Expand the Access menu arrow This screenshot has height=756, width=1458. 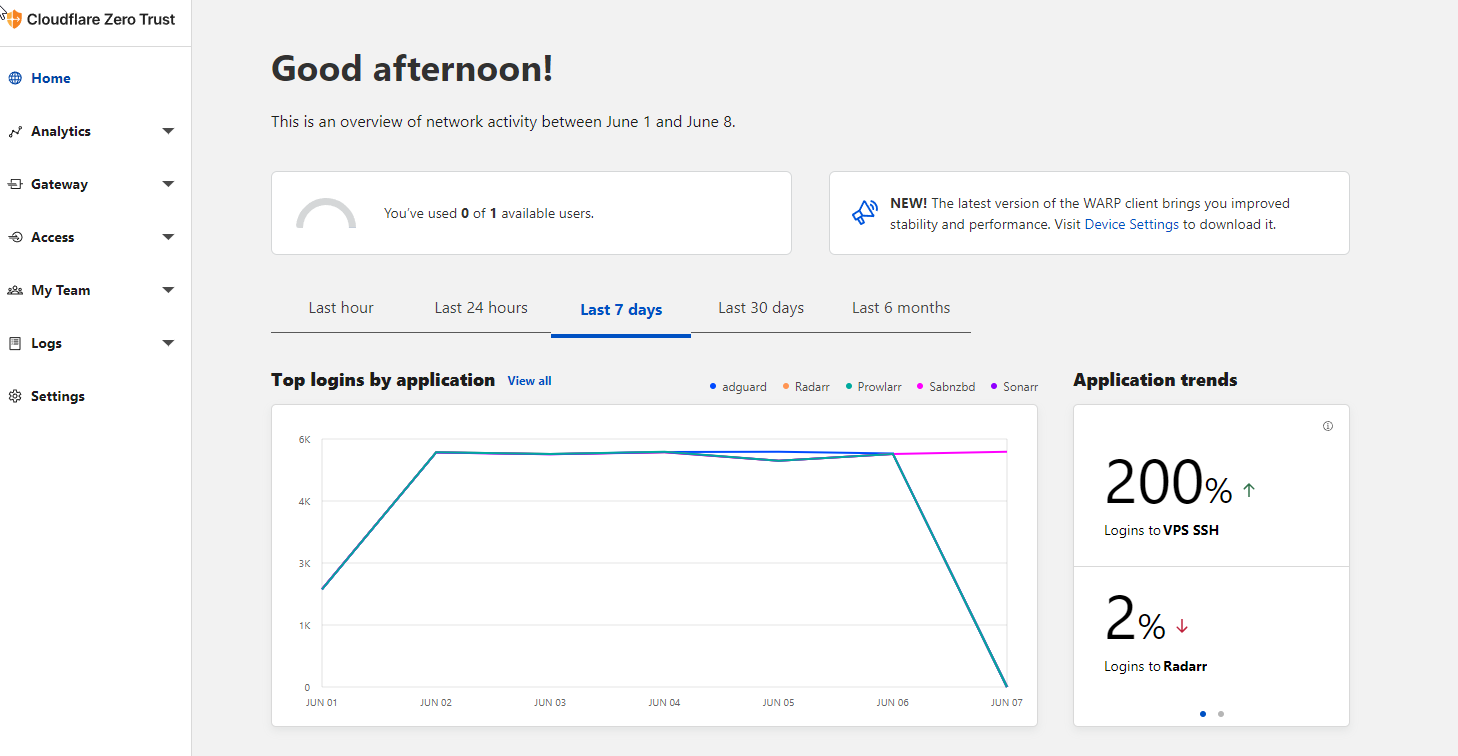click(168, 237)
